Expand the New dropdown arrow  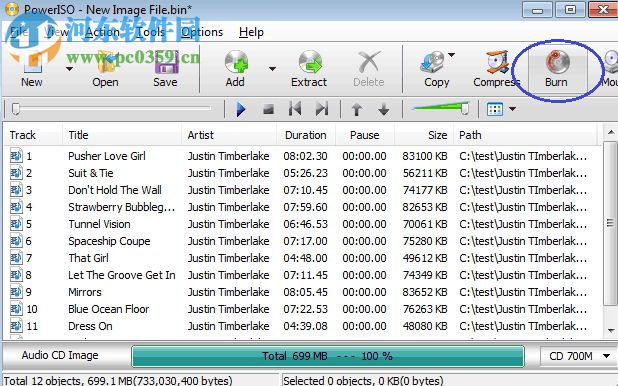point(69,69)
